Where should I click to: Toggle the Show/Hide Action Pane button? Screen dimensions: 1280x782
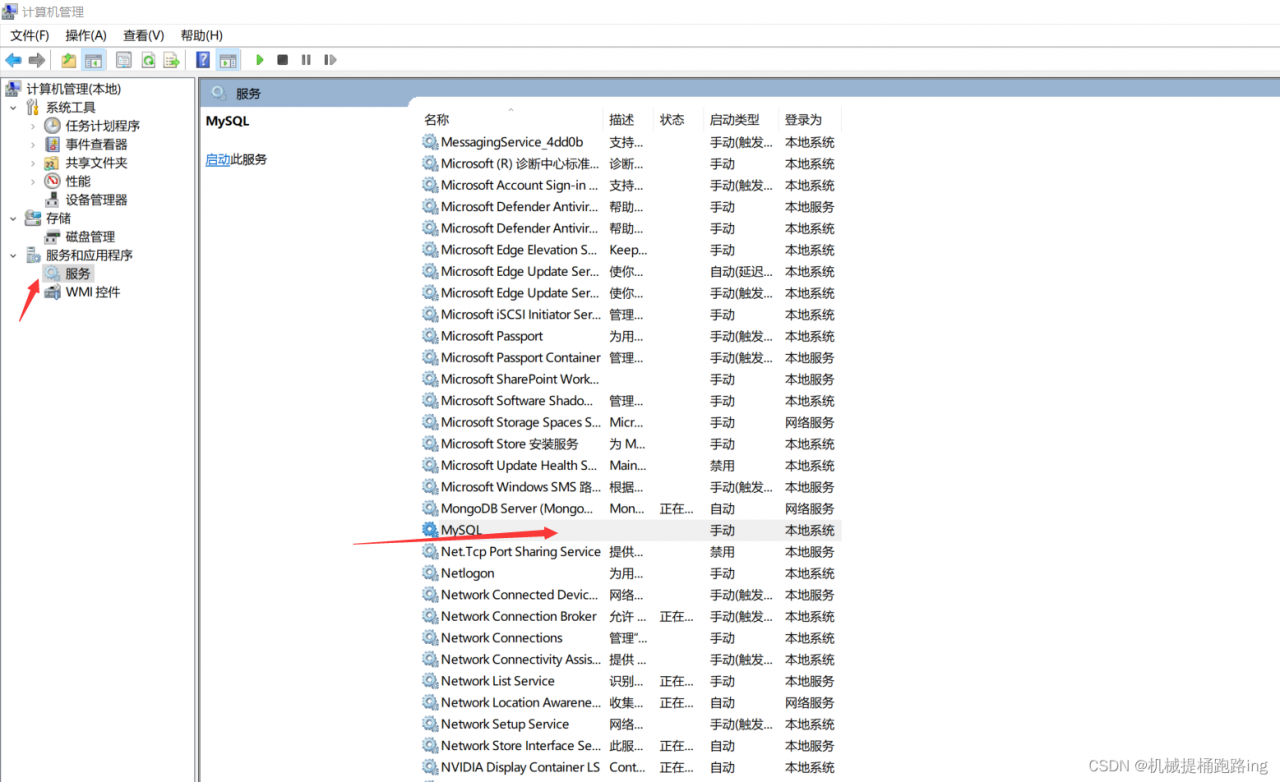point(228,60)
